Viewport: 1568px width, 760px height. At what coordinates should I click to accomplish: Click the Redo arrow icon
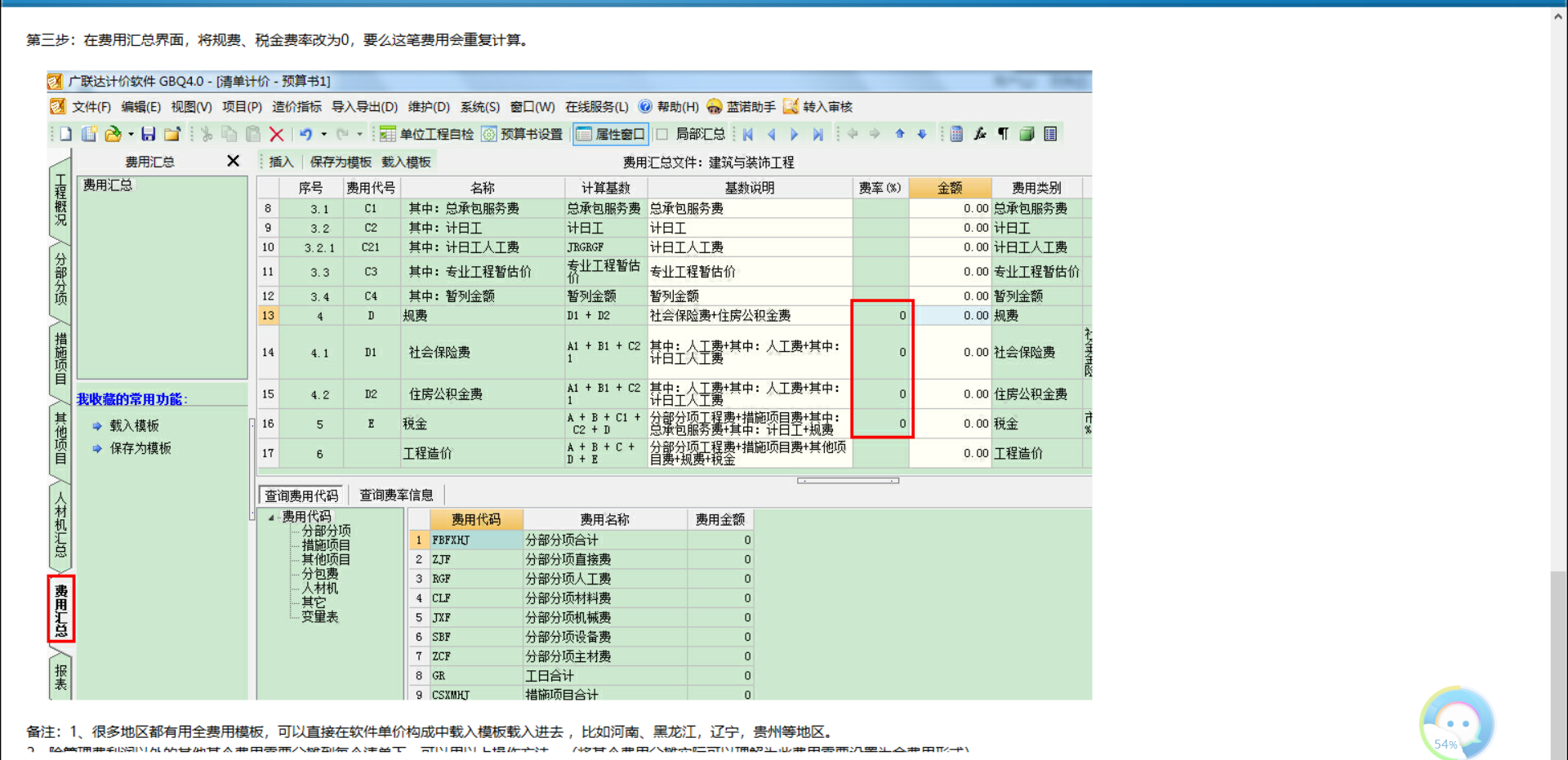point(342,134)
